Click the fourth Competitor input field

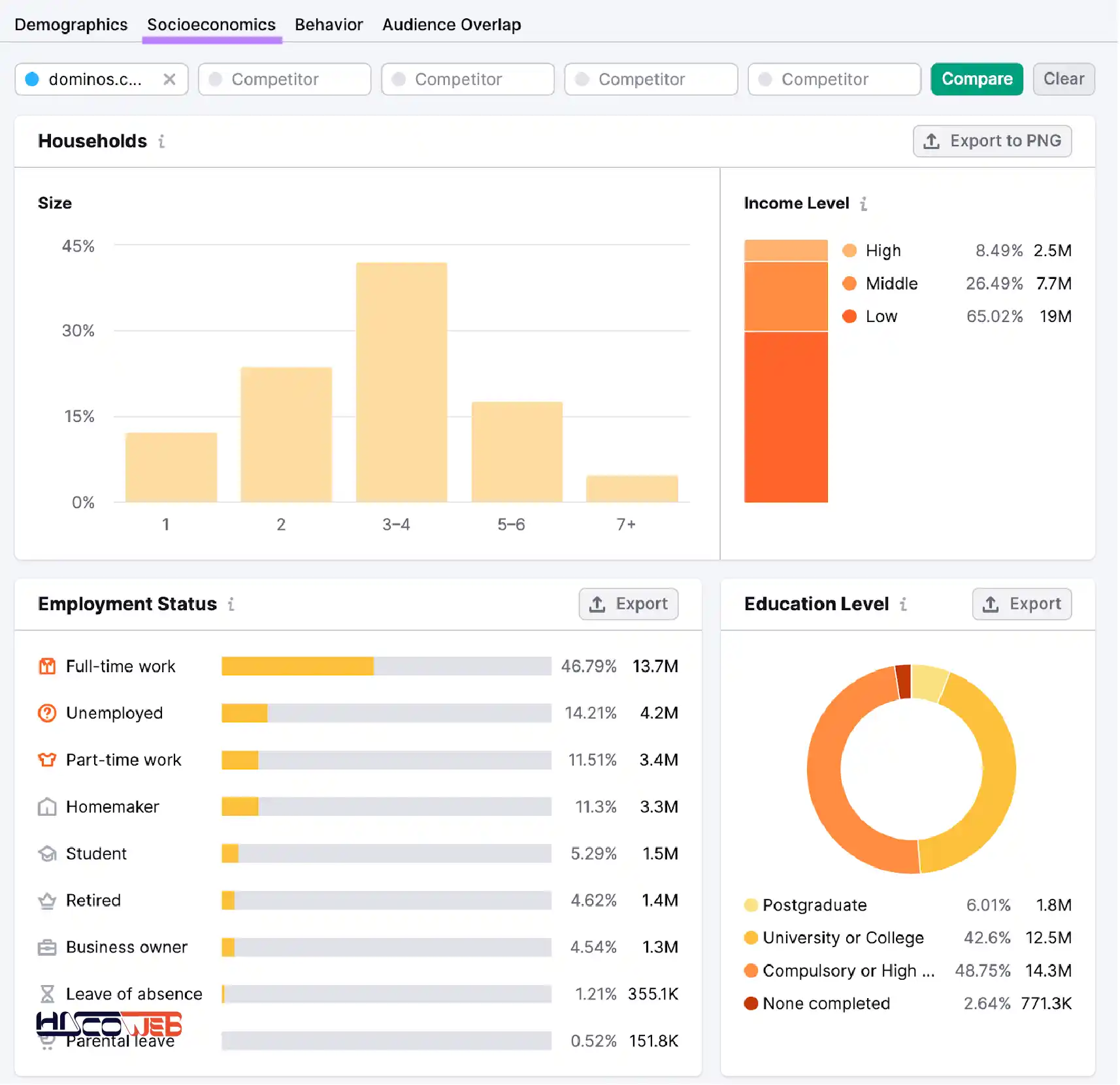pos(834,79)
